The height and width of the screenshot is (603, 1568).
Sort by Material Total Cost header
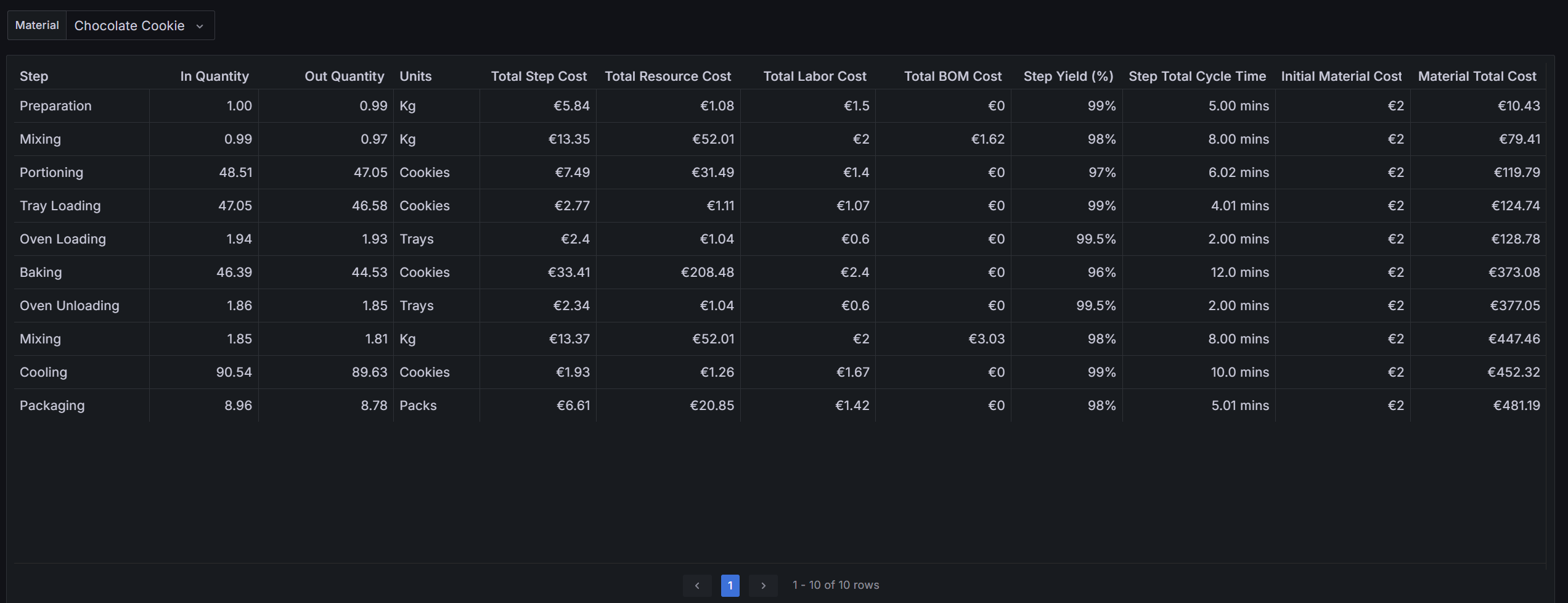pyautogui.click(x=1477, y=76)
